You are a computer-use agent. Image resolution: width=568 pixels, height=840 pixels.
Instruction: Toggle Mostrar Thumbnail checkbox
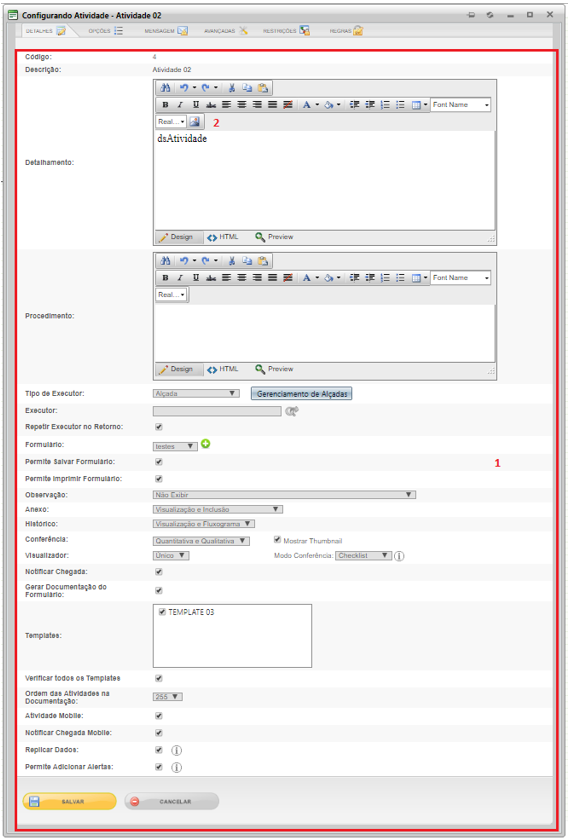pyautogui.click(x=277, y=540)
